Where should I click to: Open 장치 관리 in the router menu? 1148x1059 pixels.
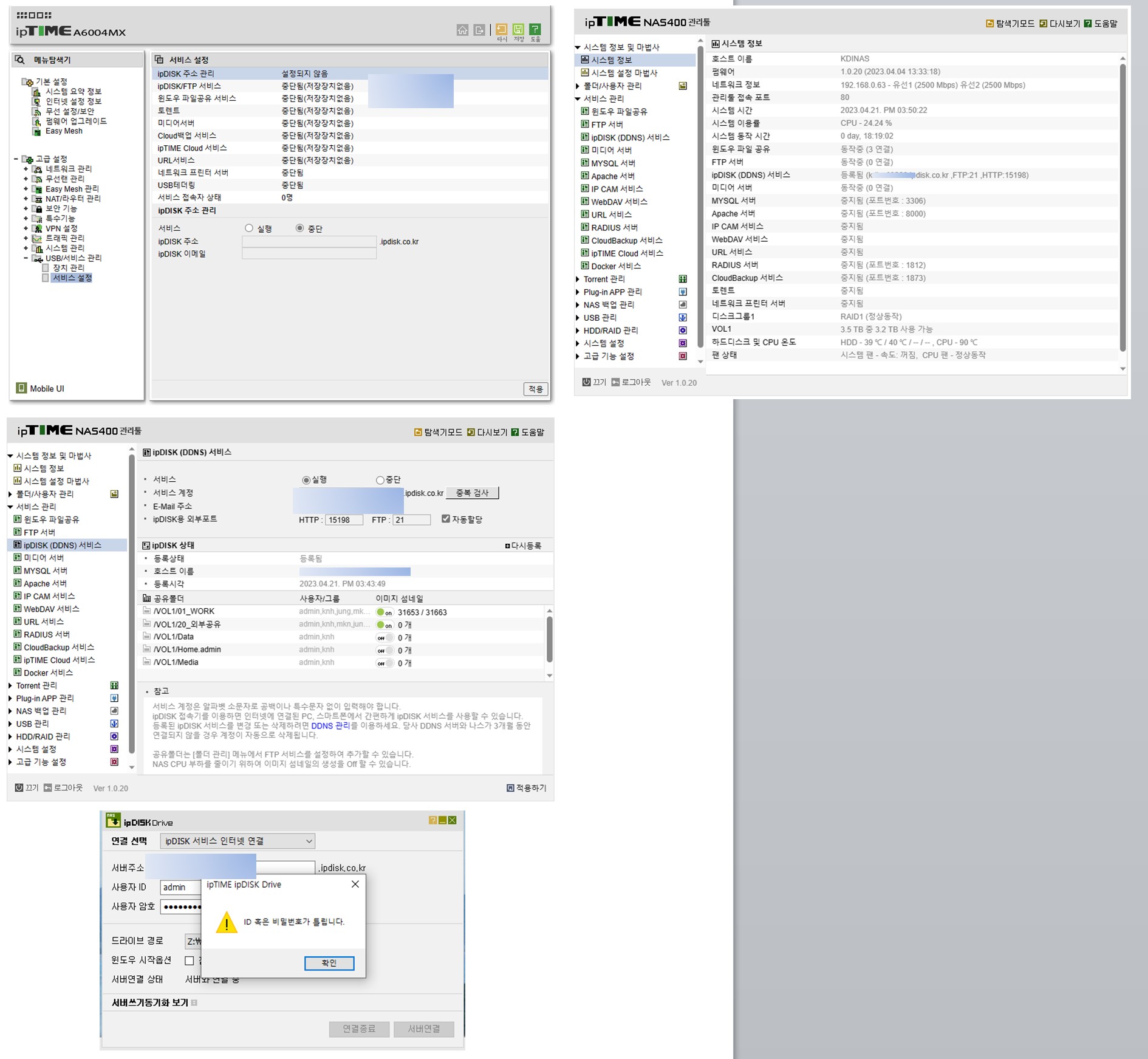click(69, 268)
